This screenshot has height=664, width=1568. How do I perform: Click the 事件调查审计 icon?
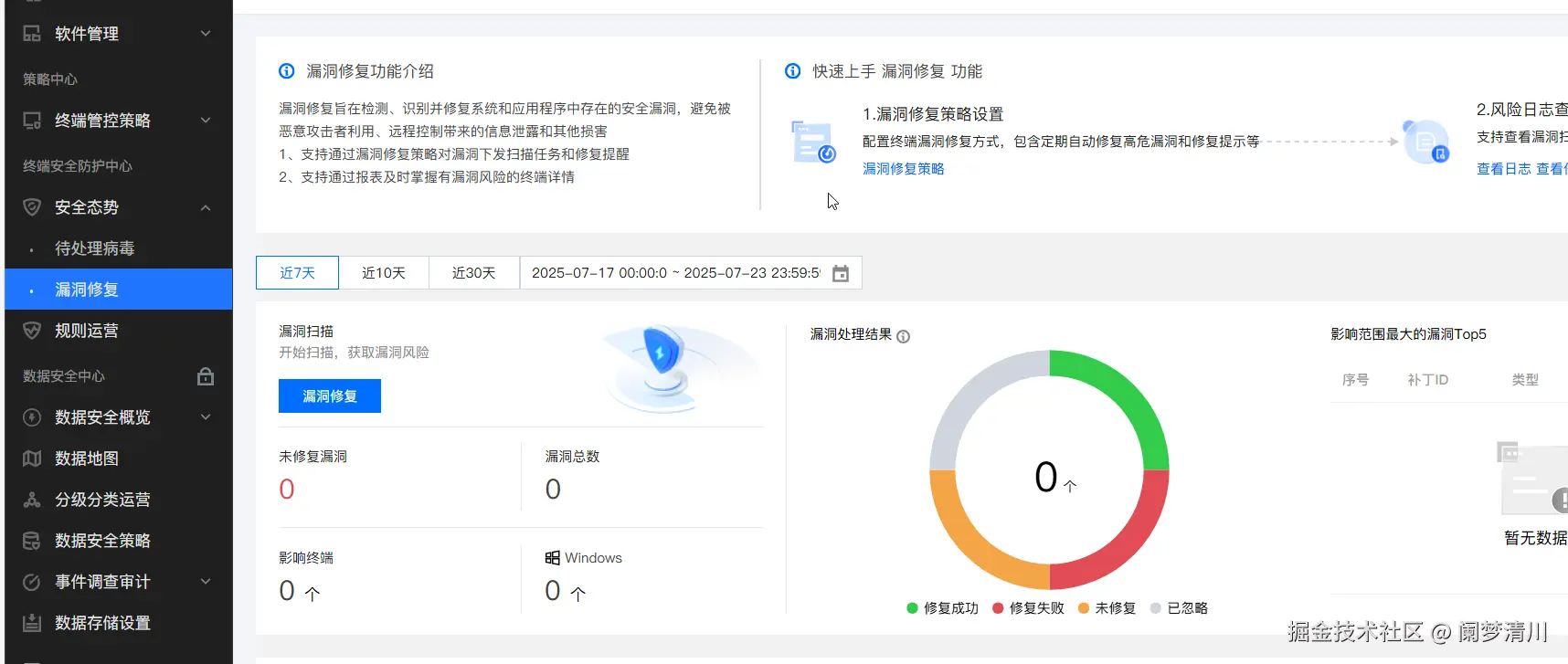[32, 582]
